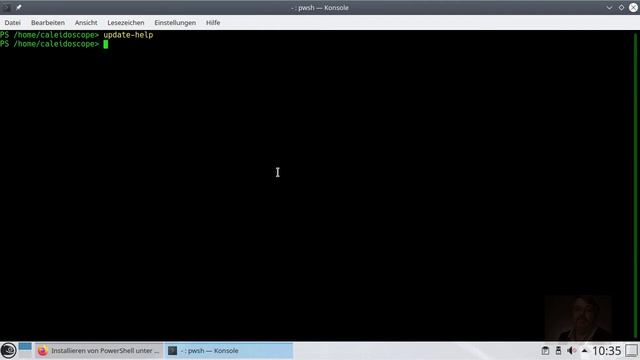The image size is (640, 360).
Task: Open the volume tray icon
Action: [571, 351]
